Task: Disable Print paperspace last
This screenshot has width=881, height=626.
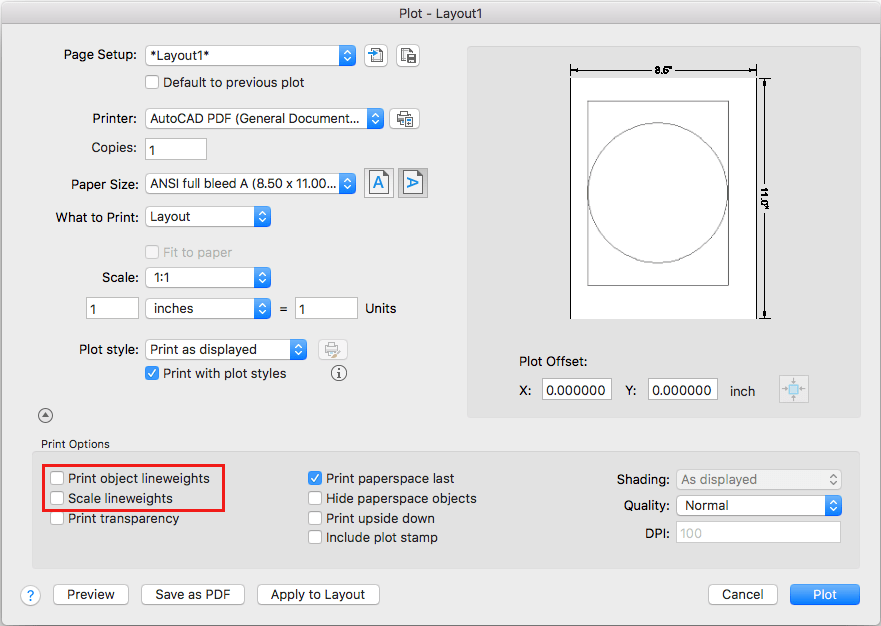Action: 314,478
